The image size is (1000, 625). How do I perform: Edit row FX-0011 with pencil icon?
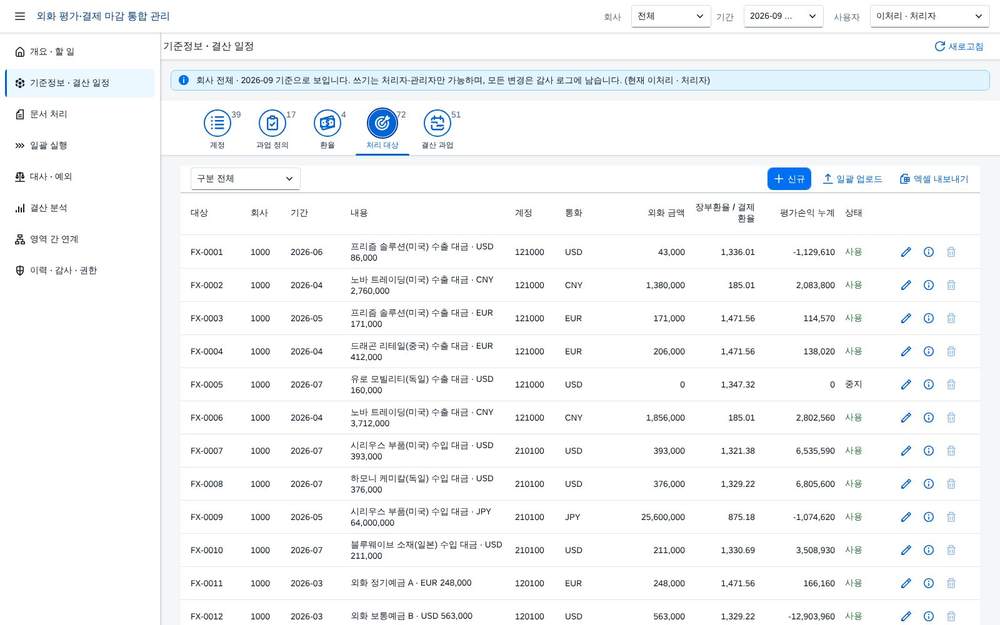tap(906, 584)
